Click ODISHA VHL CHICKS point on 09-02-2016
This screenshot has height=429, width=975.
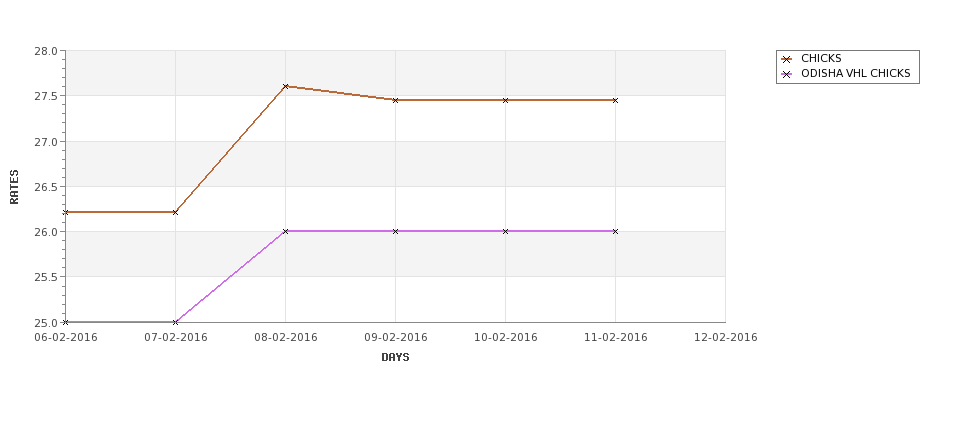[x=395, y=231]
